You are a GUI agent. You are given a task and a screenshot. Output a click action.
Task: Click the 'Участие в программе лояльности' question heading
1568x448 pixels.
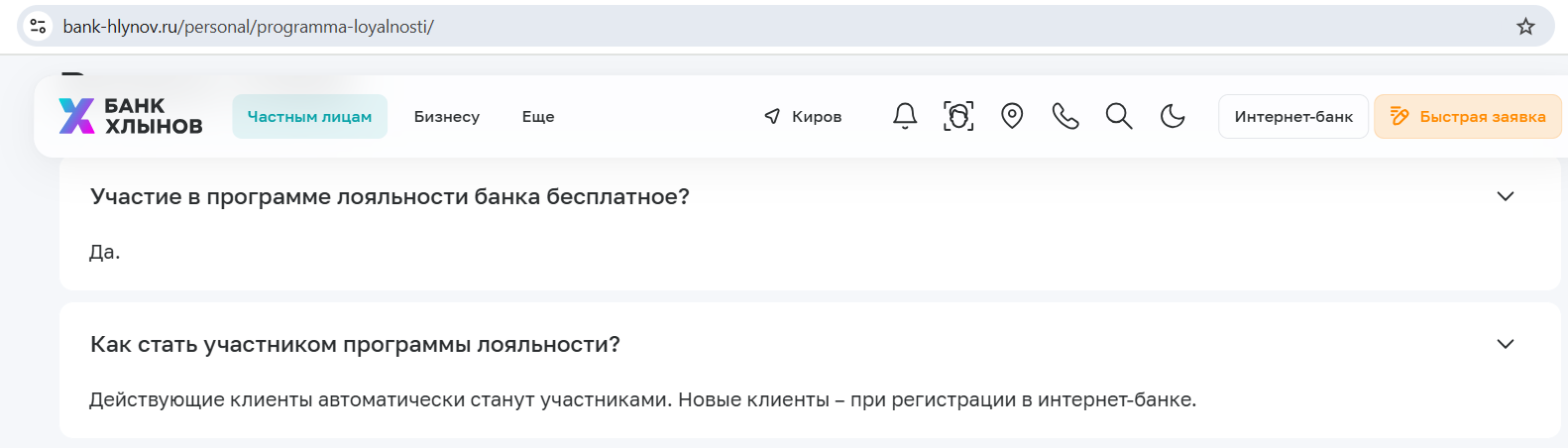[390, 196]
